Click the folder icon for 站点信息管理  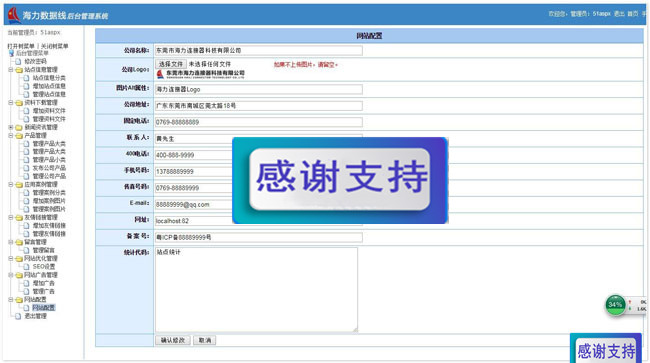[19, 70]
